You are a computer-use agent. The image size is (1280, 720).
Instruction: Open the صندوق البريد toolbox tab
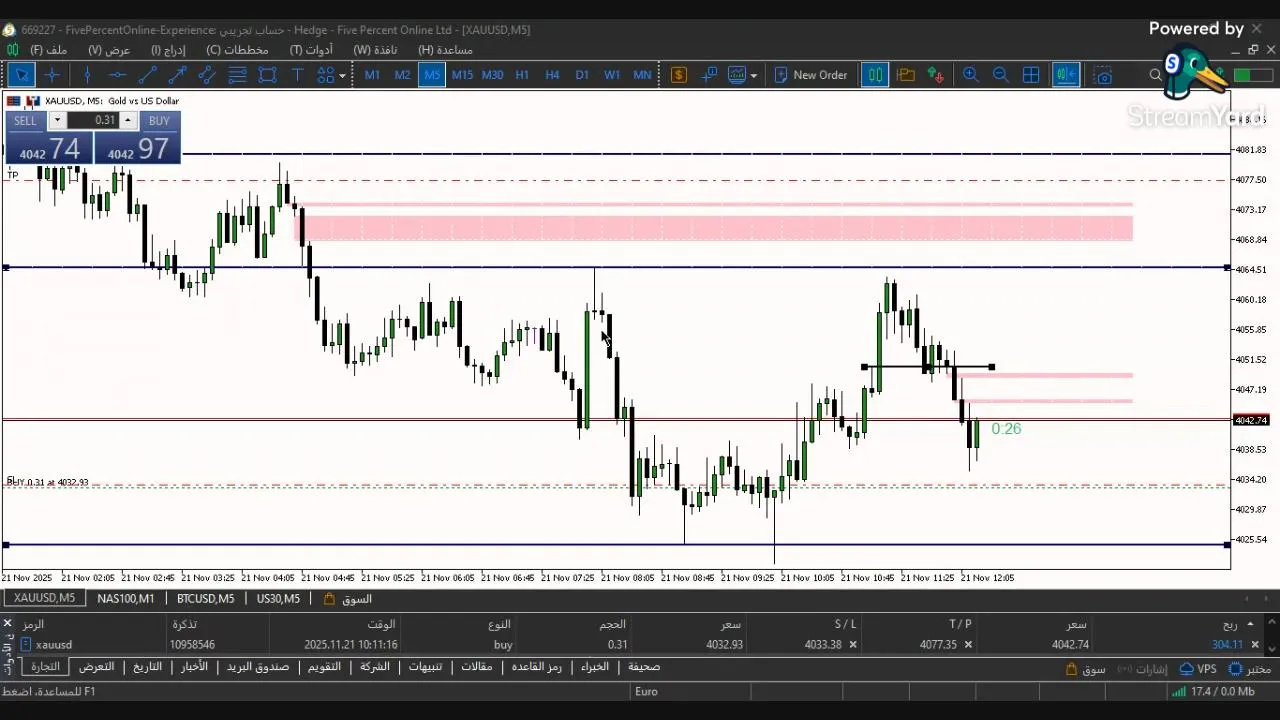[258, 667]
